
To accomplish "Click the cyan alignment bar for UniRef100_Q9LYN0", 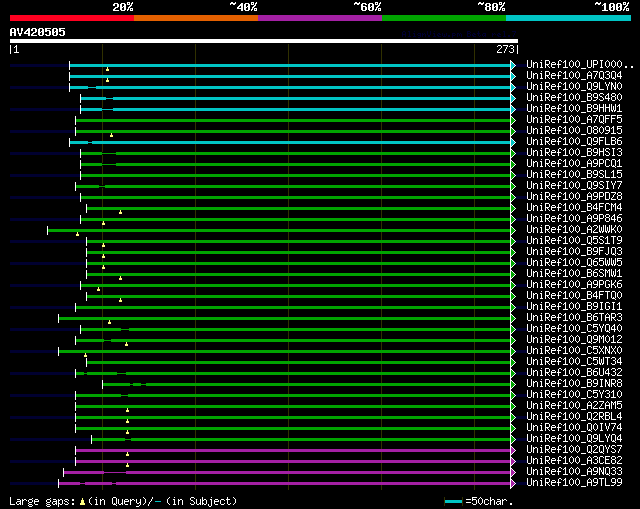I will pyautogui.click(x=300, y=86).
